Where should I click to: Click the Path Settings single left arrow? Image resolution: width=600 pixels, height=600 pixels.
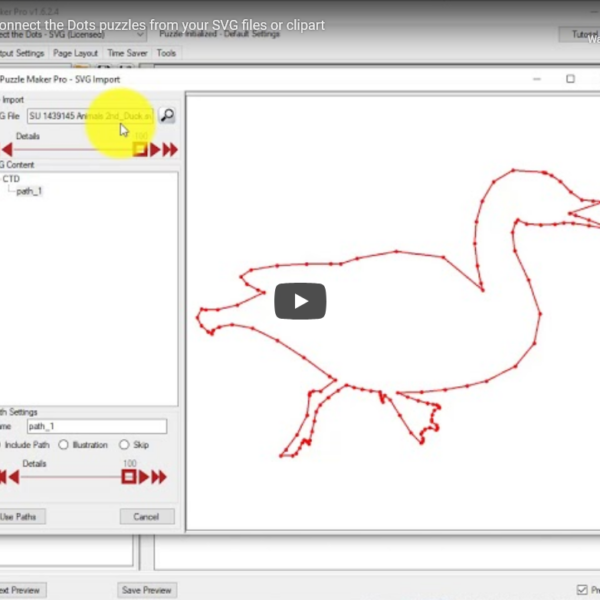point(12,477)
